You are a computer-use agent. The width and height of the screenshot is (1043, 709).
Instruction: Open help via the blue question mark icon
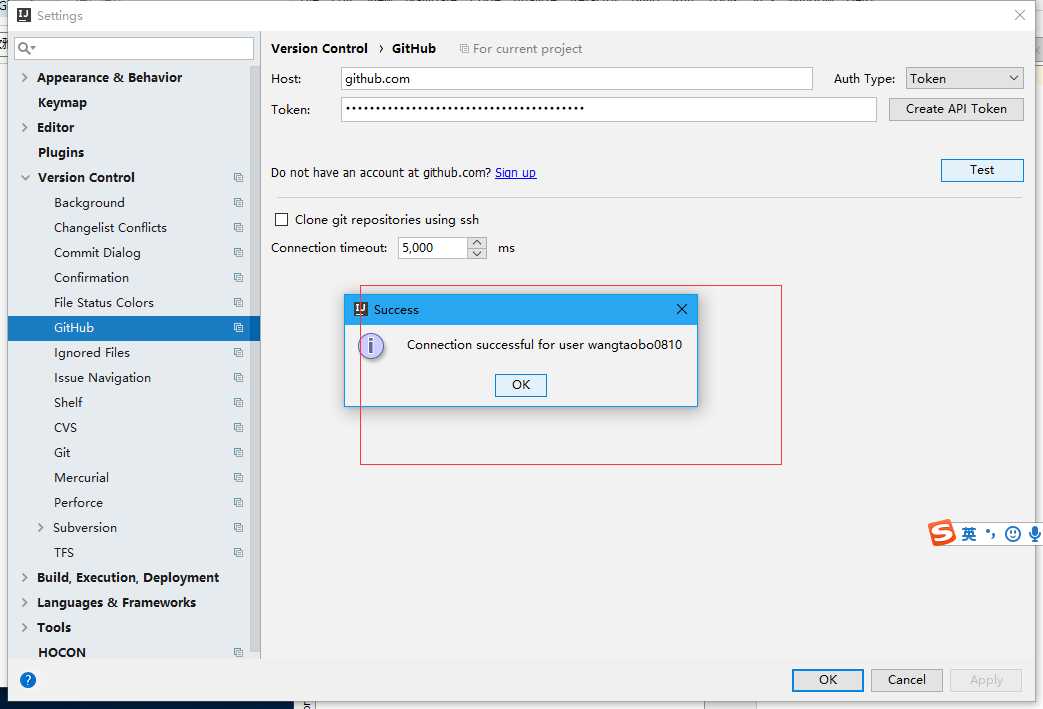28,680
